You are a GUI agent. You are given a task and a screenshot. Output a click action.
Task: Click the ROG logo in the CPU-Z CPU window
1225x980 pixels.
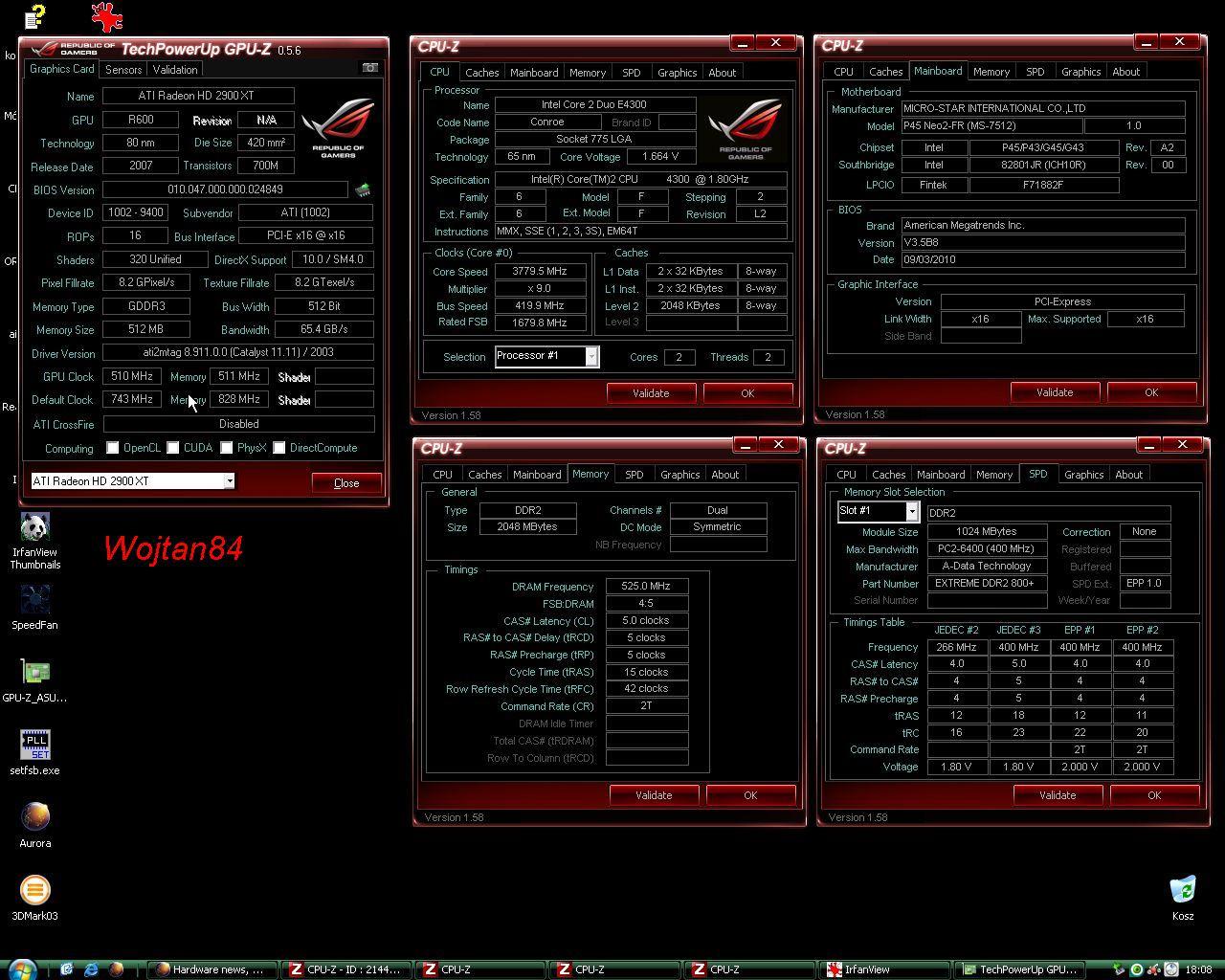pos(746,128)
